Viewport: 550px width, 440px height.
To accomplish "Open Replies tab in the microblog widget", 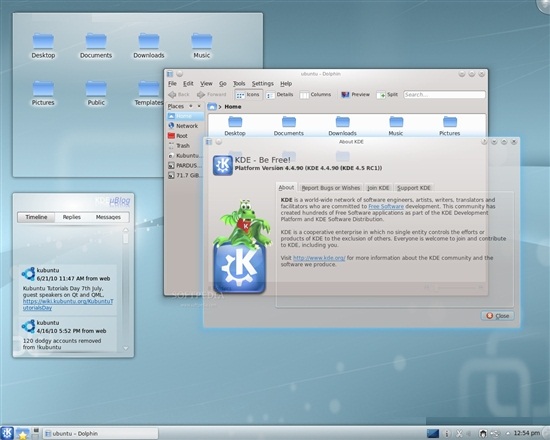I will click(x=72, y=217).
